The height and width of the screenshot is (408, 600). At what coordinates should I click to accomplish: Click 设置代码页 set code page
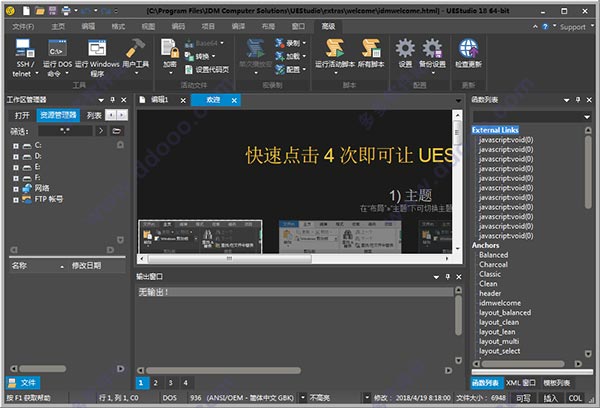207,69
